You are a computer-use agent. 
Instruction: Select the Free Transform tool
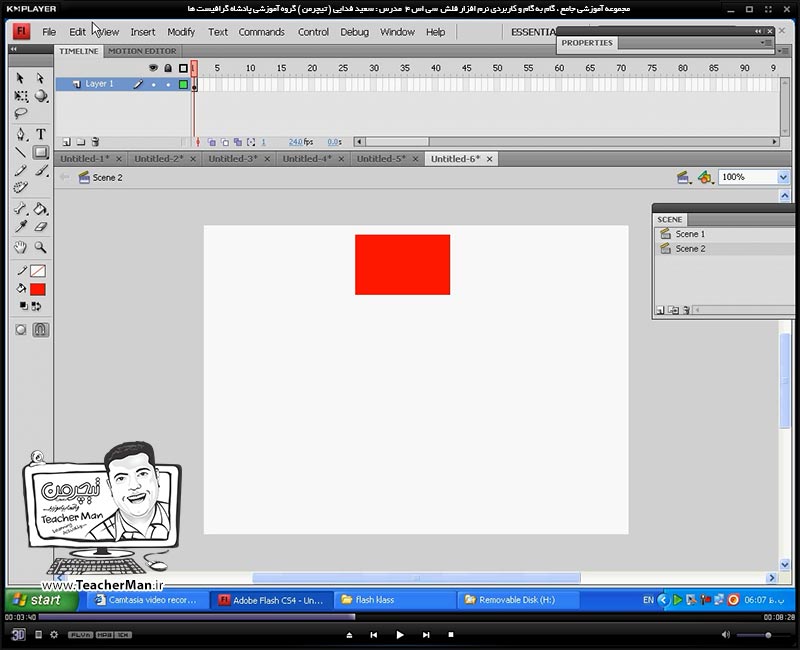click(x=21, y=96)
